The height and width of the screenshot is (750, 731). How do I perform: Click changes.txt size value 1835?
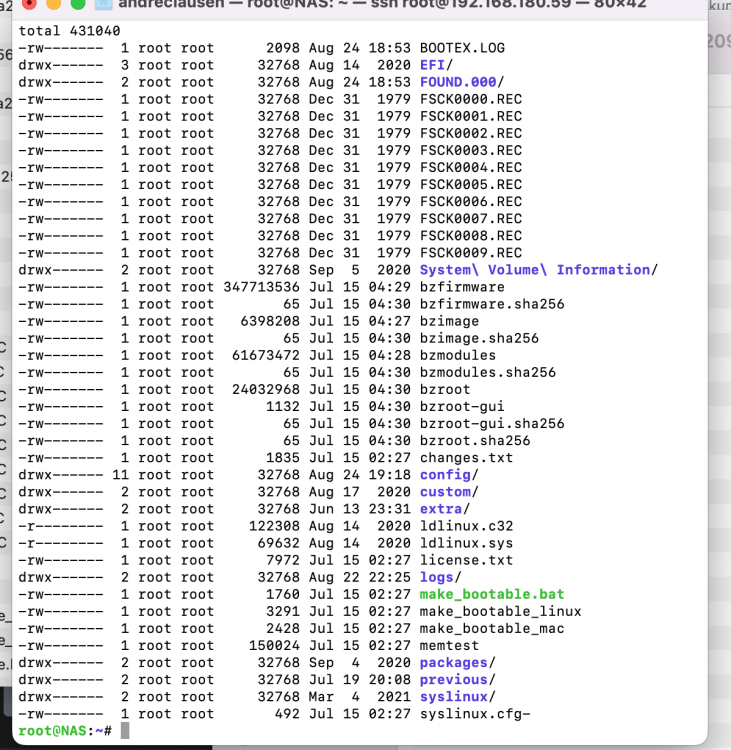[x=283, y=458]
